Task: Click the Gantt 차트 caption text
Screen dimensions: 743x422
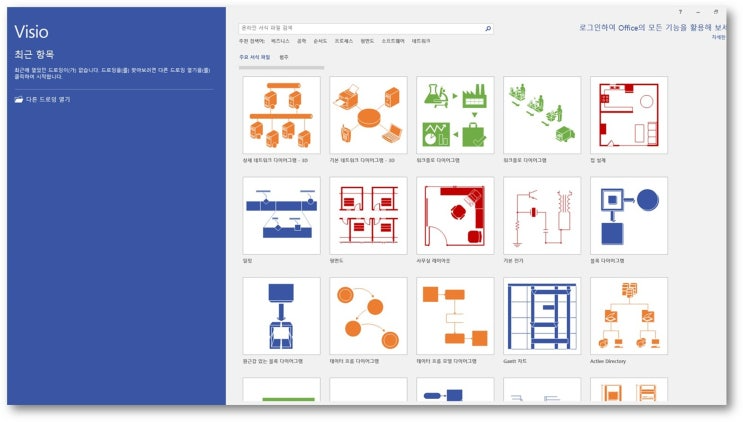Action: pyautogui.click(x=515, y=361)
